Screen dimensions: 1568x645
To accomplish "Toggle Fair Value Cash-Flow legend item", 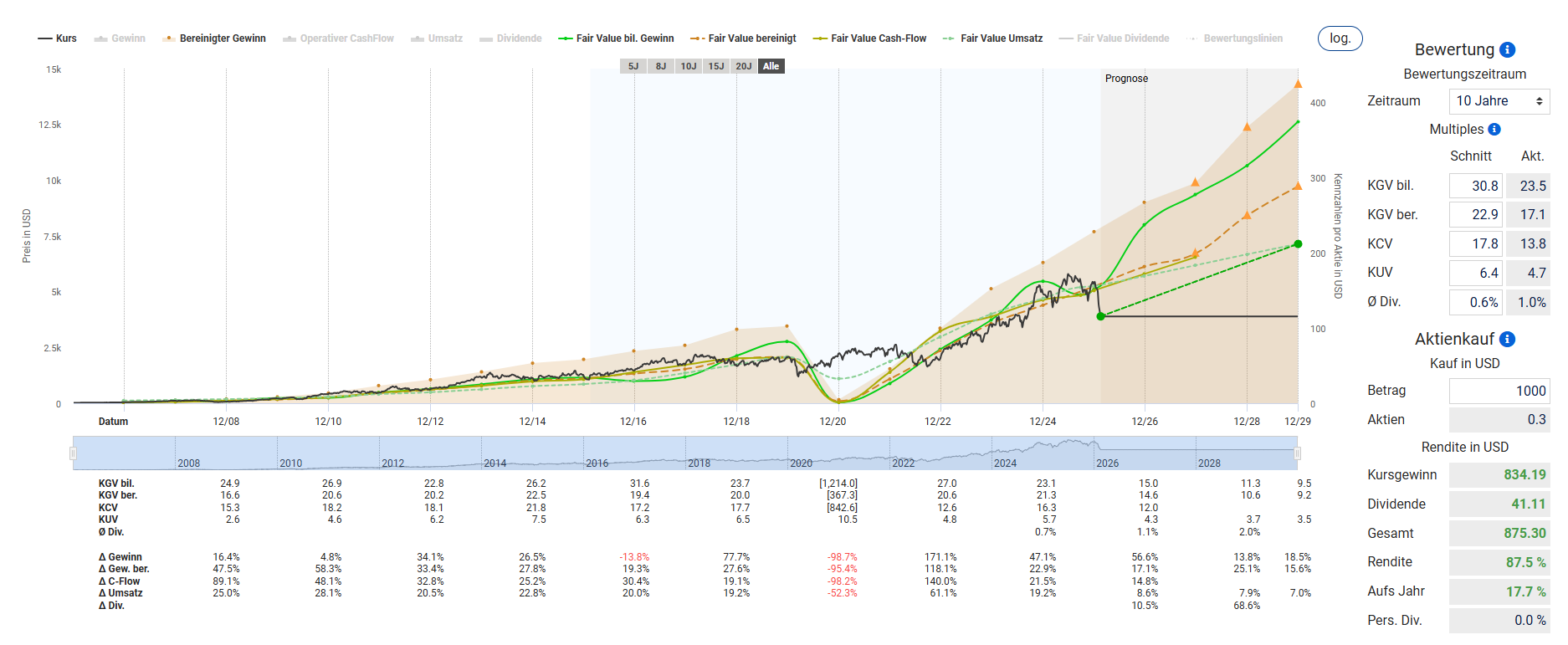I will tap(870, 38).
